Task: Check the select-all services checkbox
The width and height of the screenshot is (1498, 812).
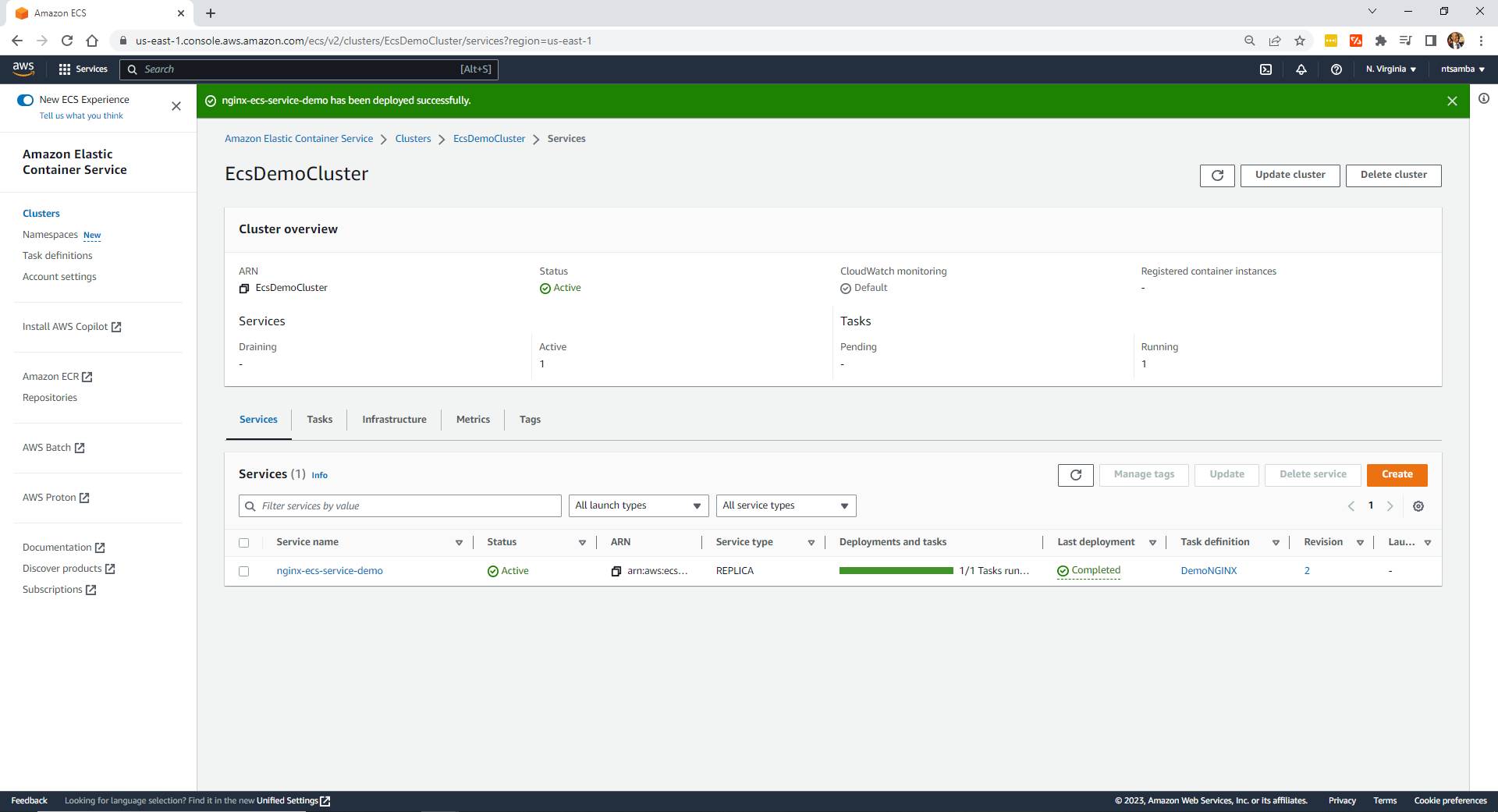Action: click(x=244, y=543)
